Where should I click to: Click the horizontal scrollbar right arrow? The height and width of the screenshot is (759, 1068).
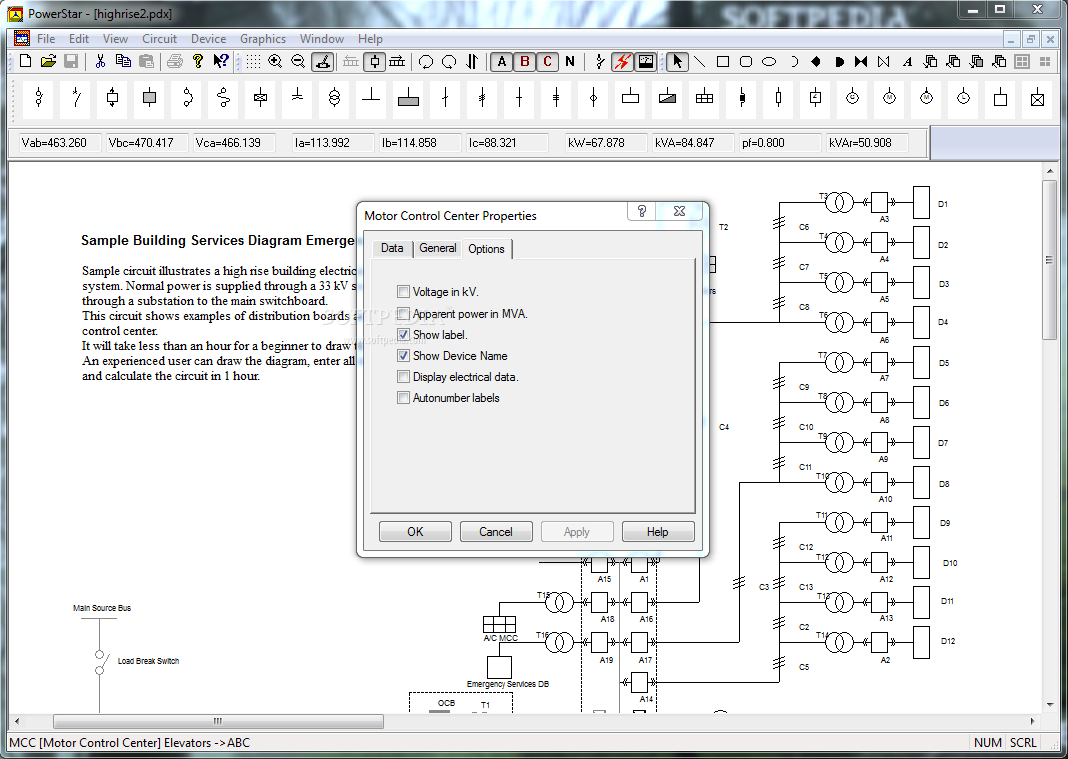coord(1033,721)
